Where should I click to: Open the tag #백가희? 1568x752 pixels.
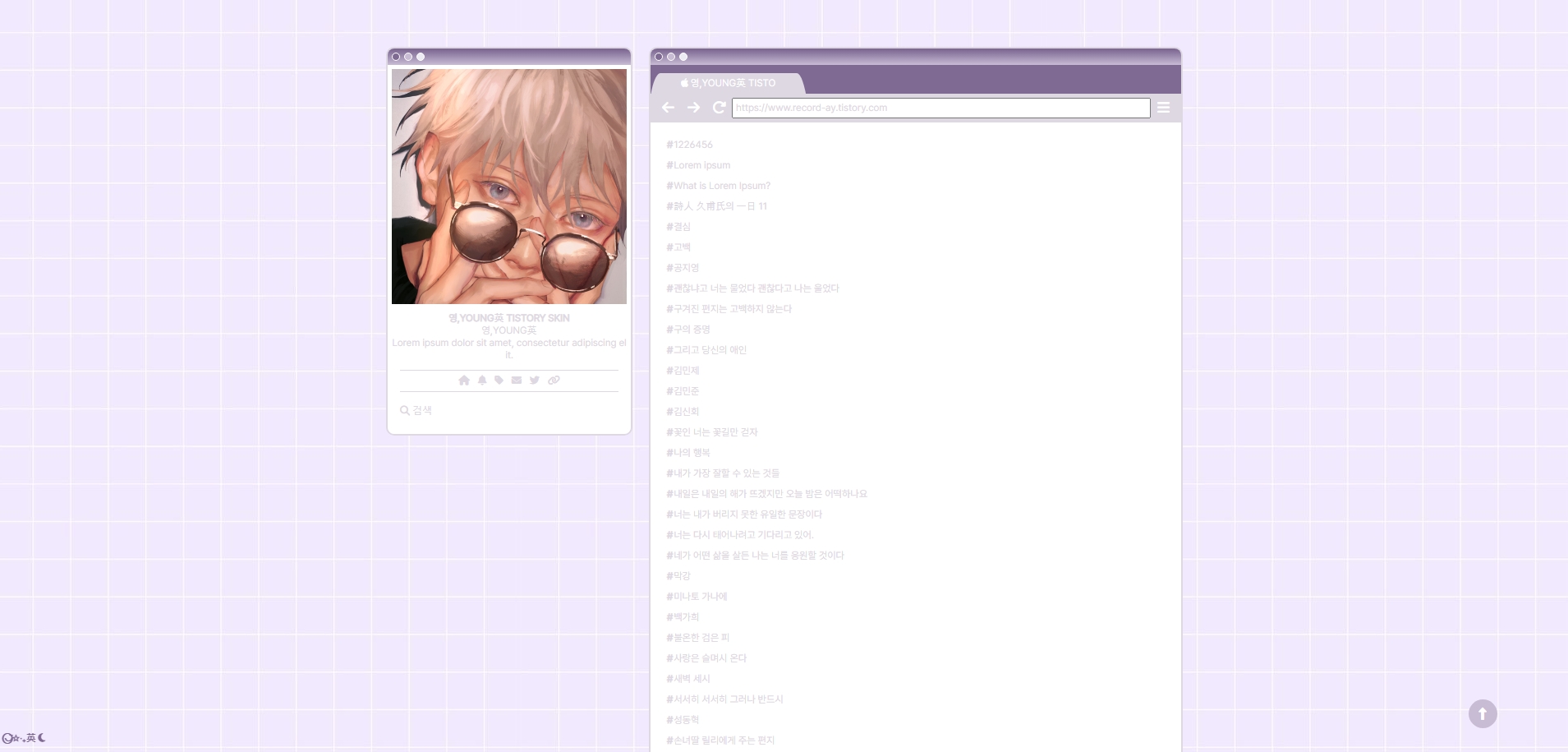pos(683,617)
